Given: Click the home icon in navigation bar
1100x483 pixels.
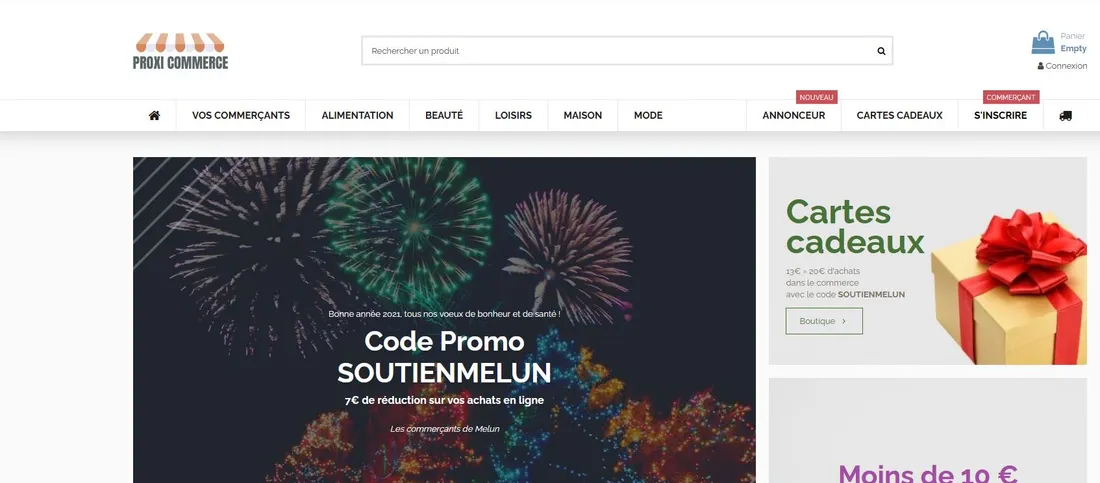Looking at the screenshot, I should [x=154, y=116].
